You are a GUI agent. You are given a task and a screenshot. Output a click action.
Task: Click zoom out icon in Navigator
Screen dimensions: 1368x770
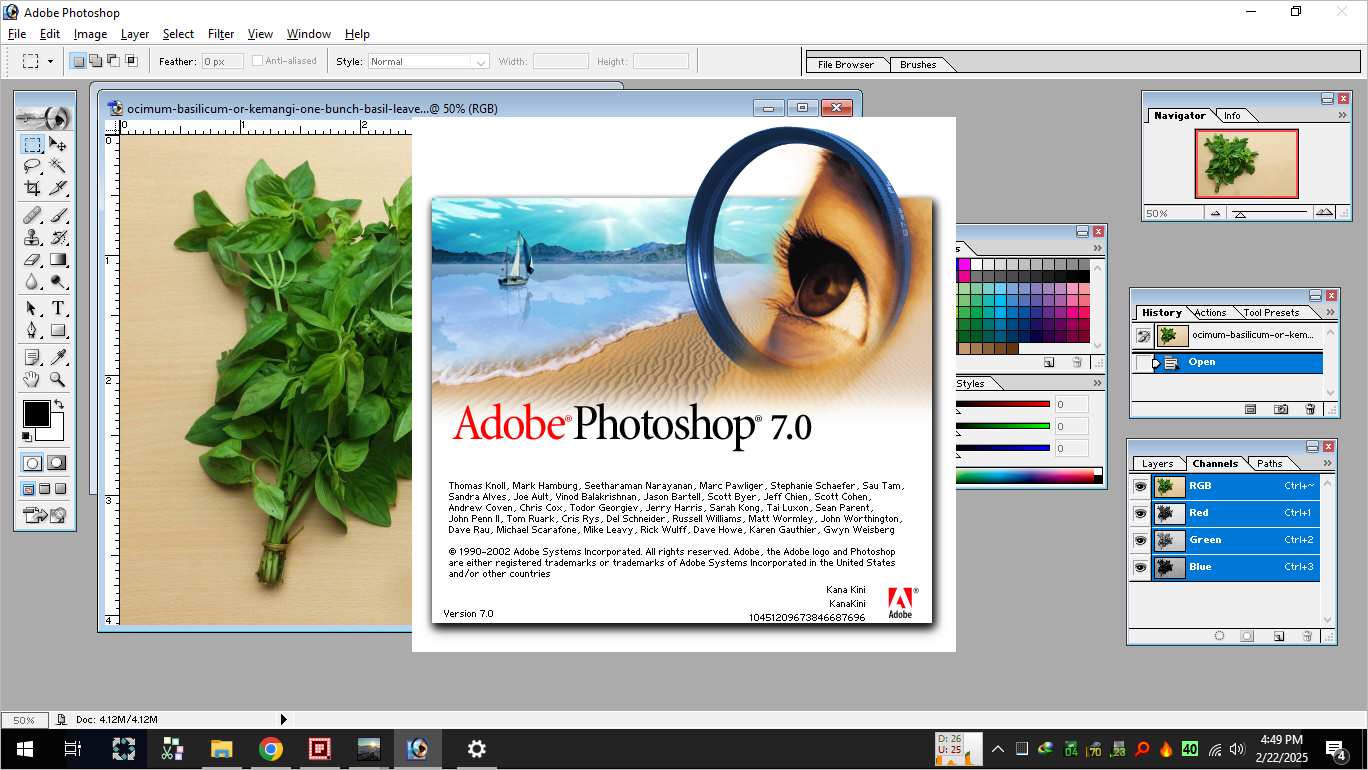(1216, 213)
